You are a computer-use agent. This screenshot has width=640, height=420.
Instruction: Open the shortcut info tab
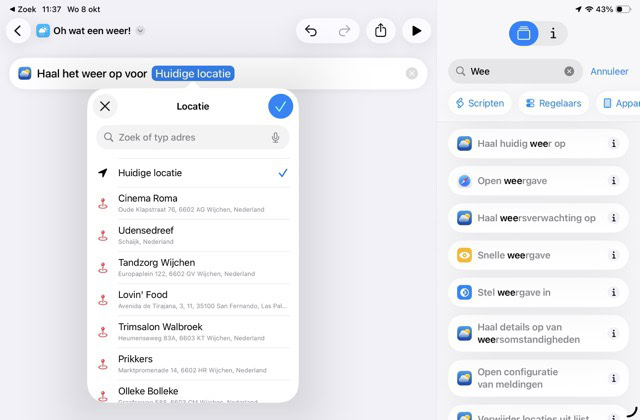click(x=553, y=33)
